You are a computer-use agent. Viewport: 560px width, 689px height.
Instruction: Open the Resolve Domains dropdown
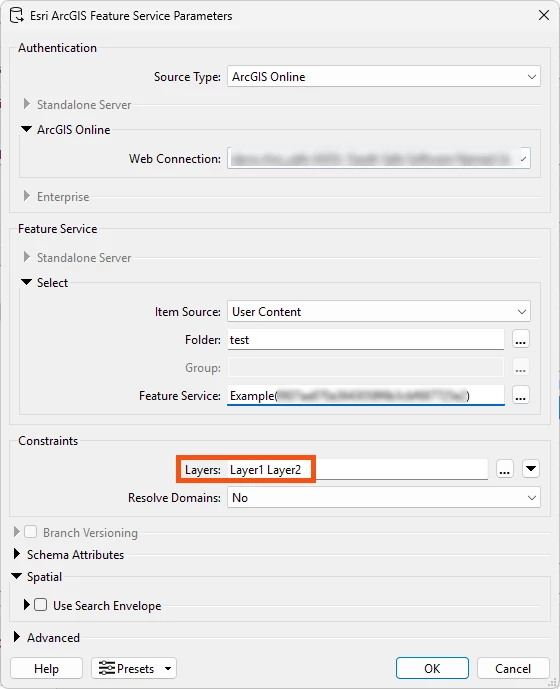(x=384, y=498)
